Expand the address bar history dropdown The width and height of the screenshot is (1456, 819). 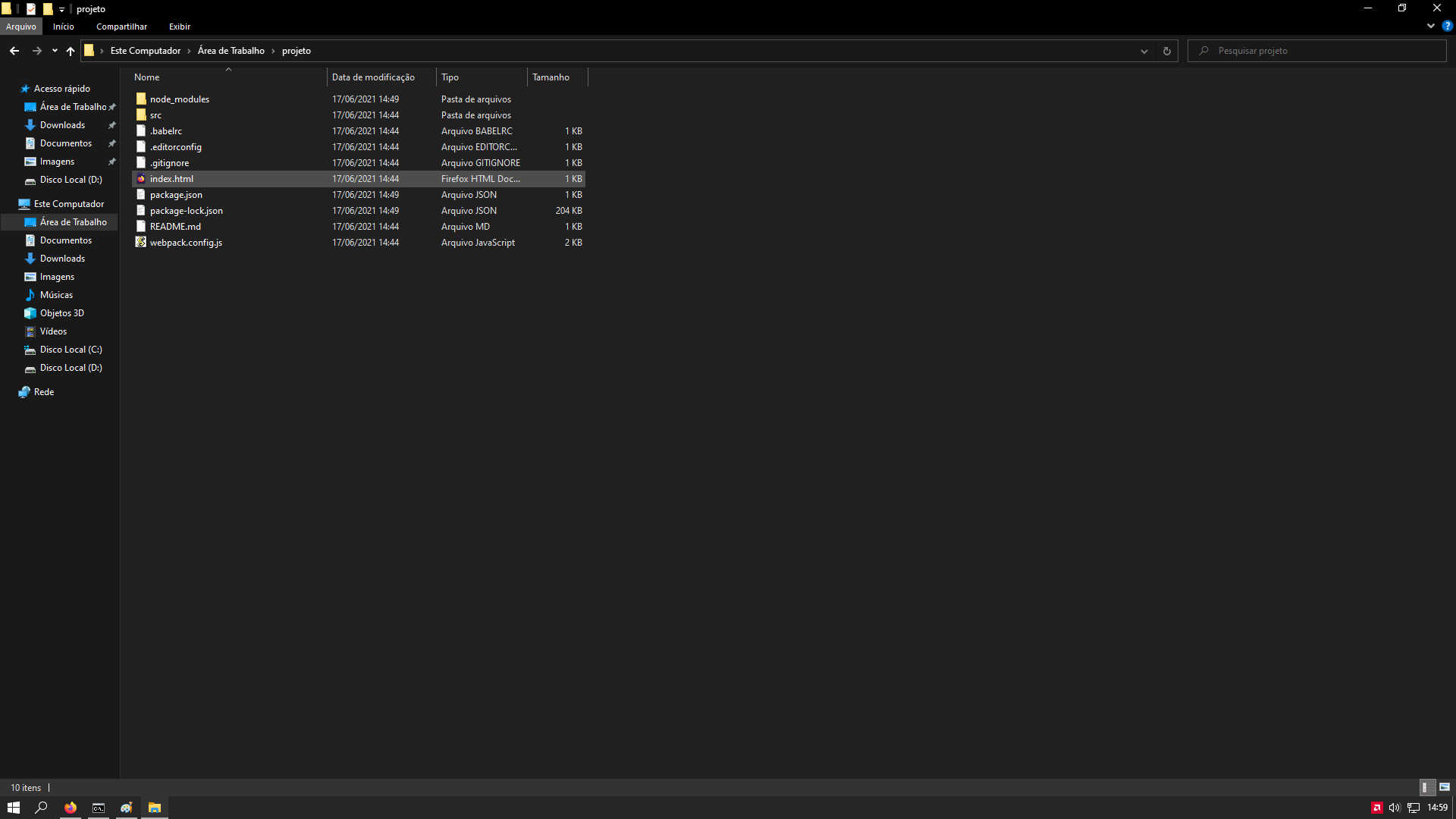point(1144,51)
